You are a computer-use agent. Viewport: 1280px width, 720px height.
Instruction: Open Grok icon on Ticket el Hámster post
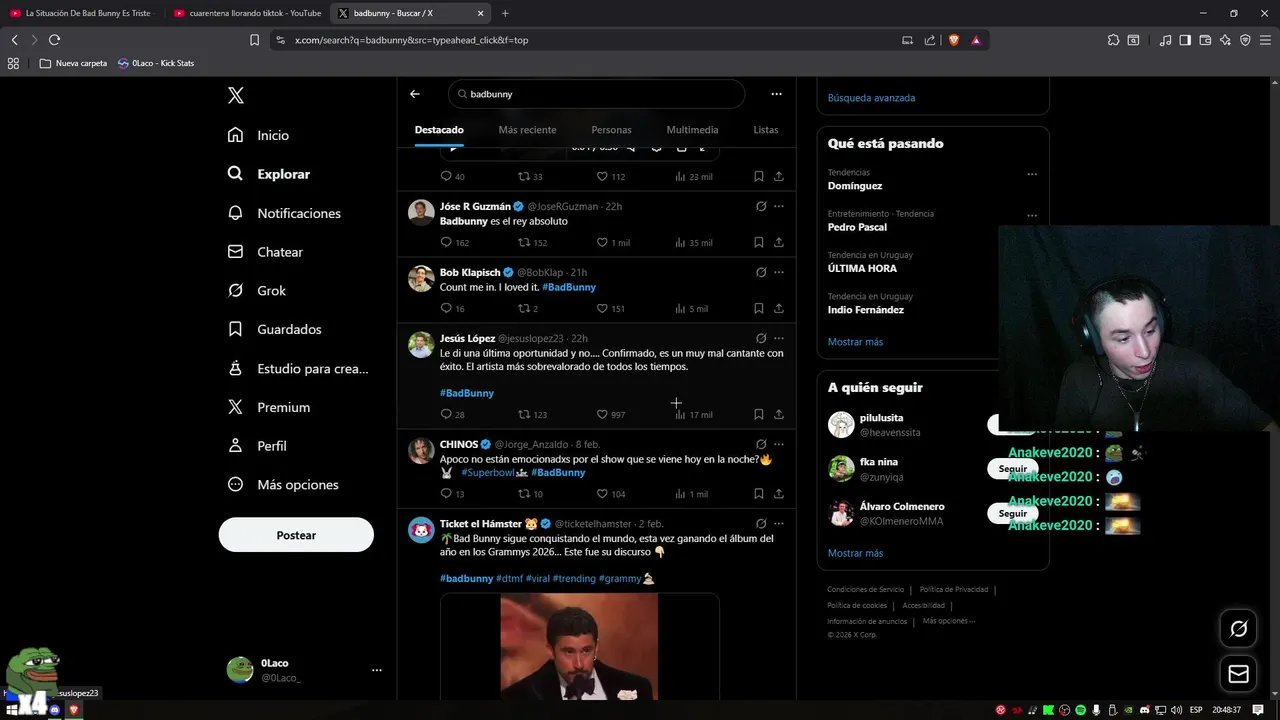point(761,523)
